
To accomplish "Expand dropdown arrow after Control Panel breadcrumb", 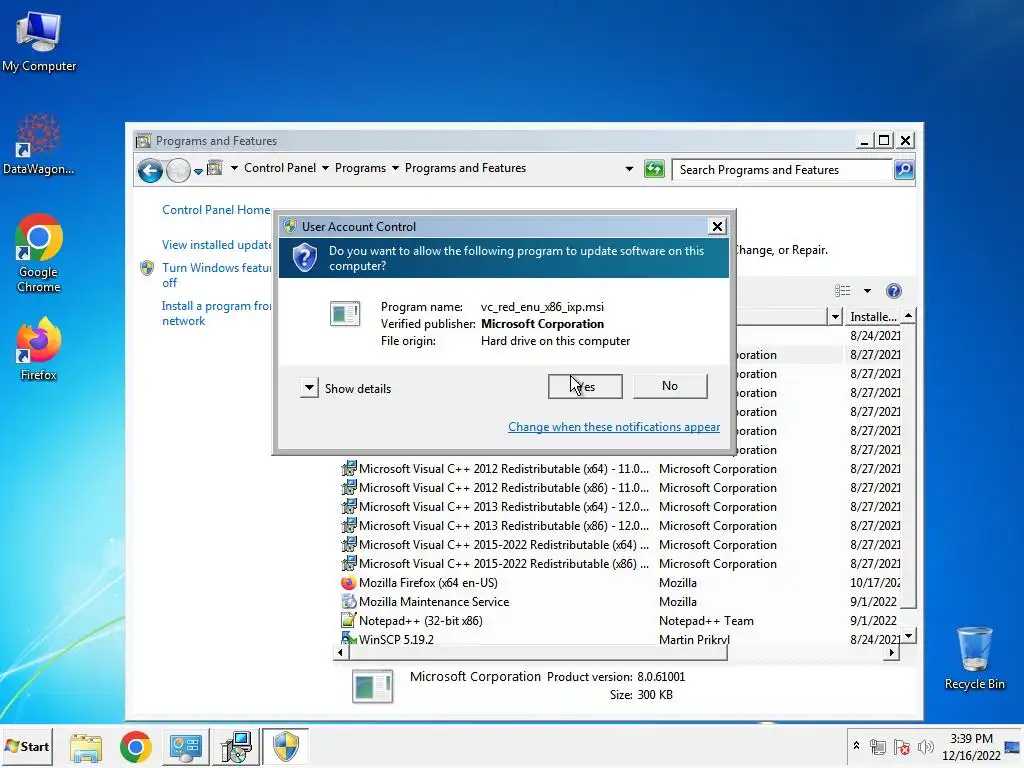I will pyautogui.click(x=325, y=168).
